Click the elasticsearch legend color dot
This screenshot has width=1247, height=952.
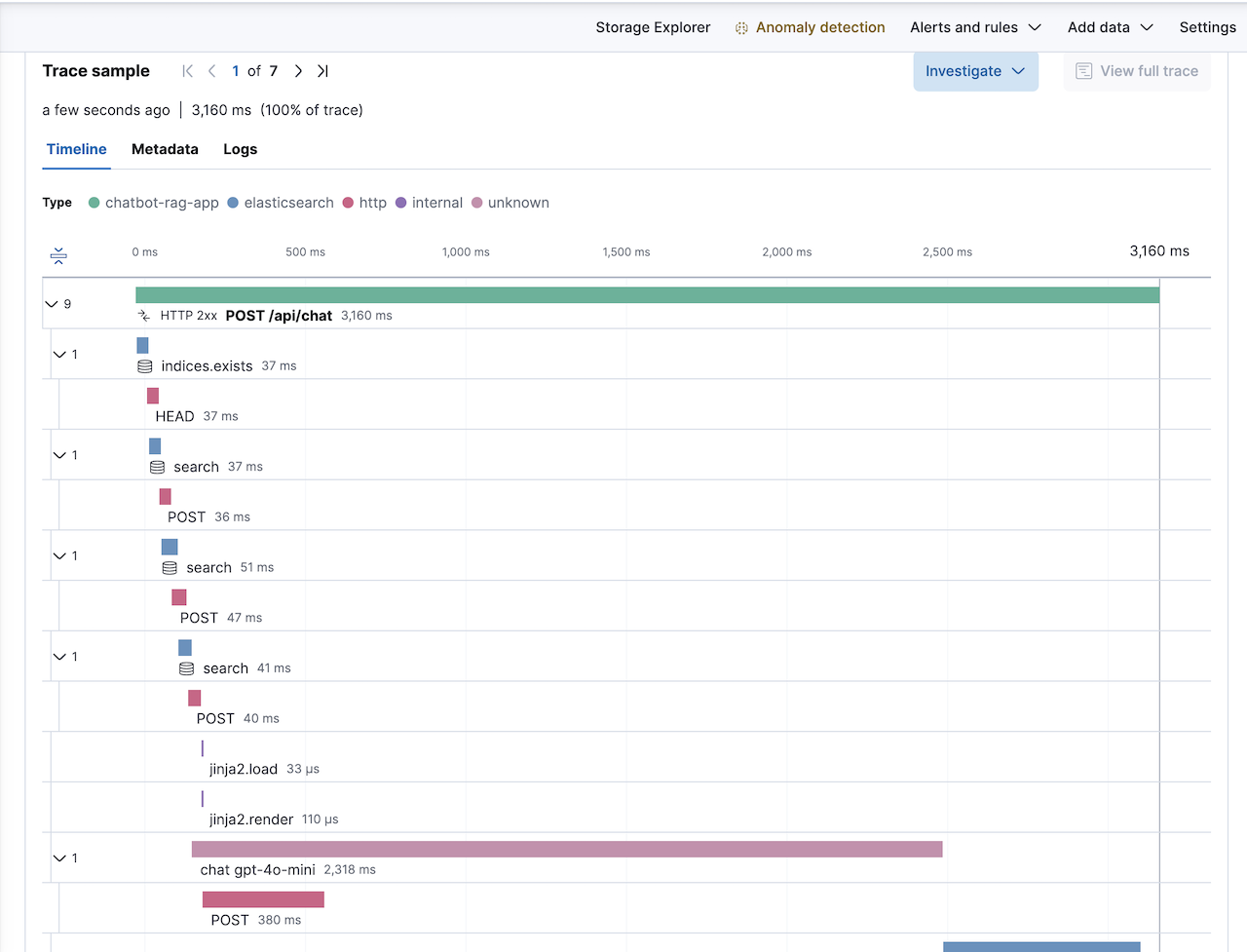[x=233, y=203]
